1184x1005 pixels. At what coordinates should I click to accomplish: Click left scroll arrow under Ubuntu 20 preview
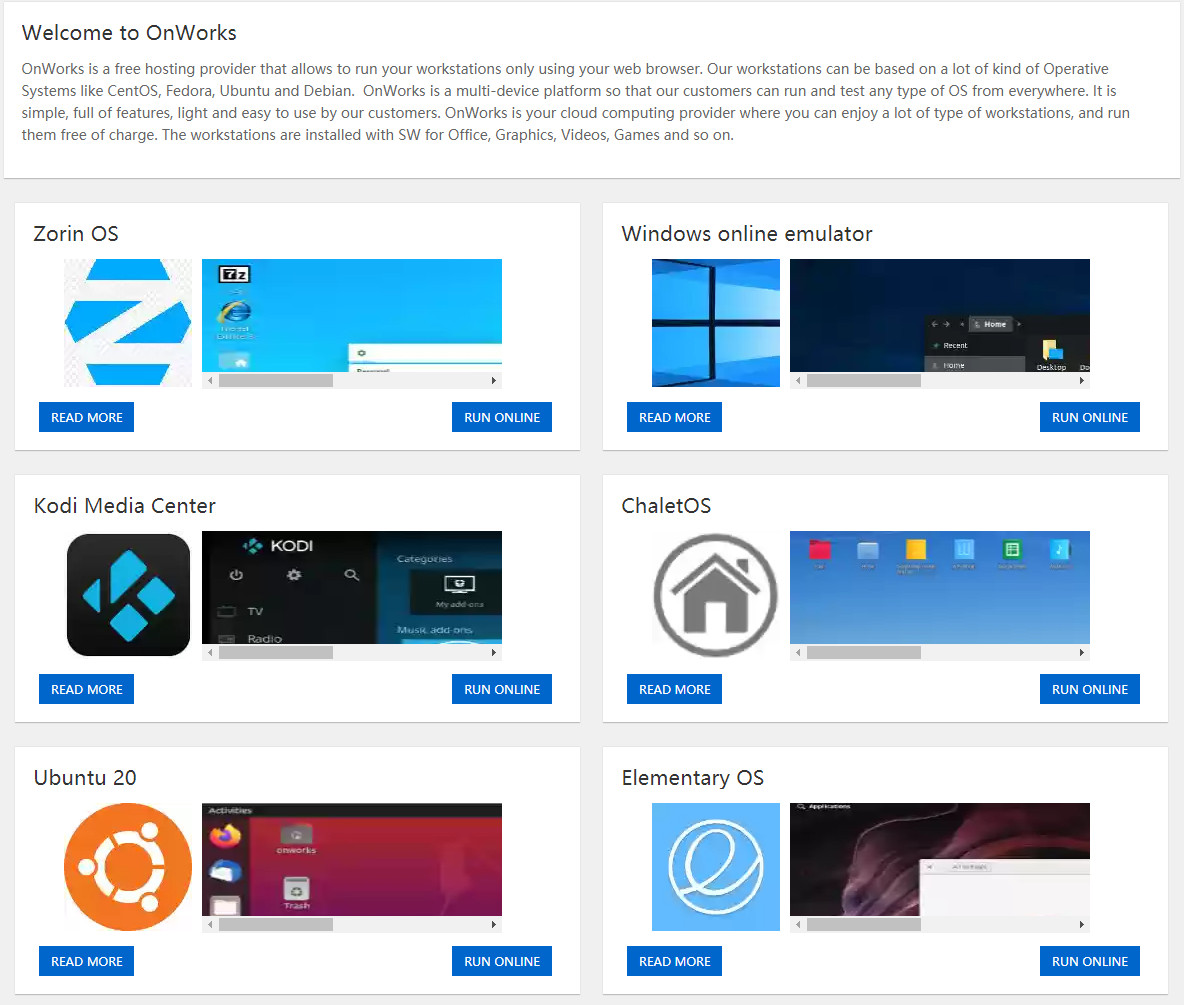(x=210, y=924)
